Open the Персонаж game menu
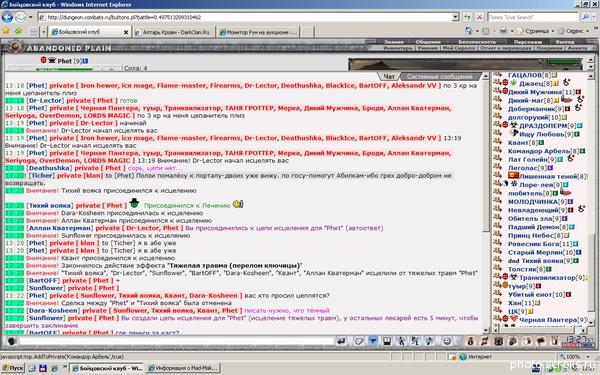The width and height of the screenshot is (600, 375). (x=528, y=42)
